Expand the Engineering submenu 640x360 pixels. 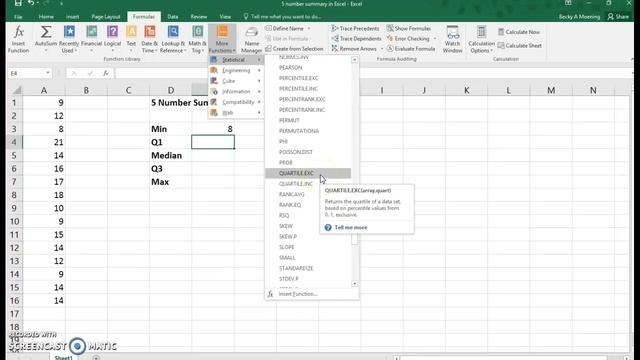click(x=236, y=71)
